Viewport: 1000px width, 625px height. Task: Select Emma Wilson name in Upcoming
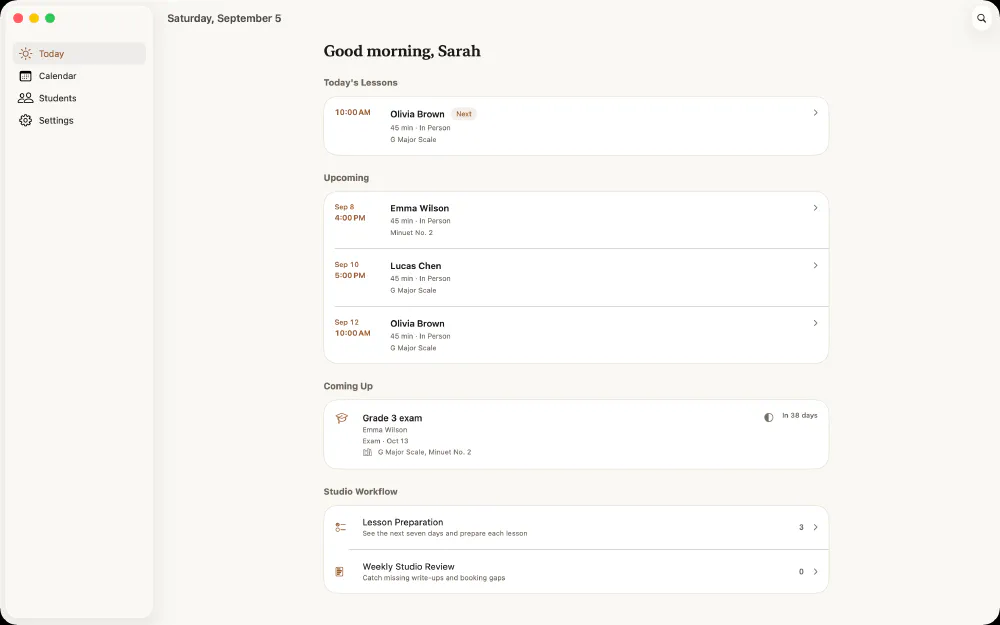pos(420,209)
